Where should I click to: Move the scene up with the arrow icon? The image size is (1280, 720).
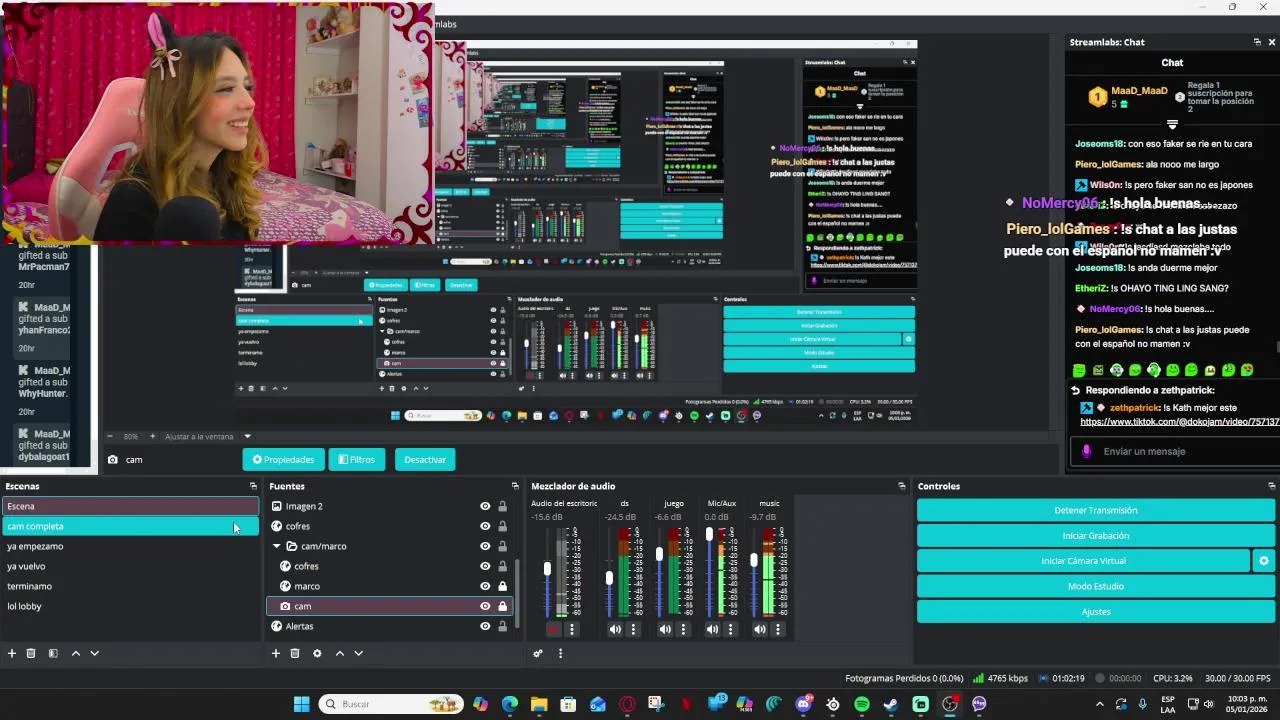pyautogui.click(x=75, y=653)
